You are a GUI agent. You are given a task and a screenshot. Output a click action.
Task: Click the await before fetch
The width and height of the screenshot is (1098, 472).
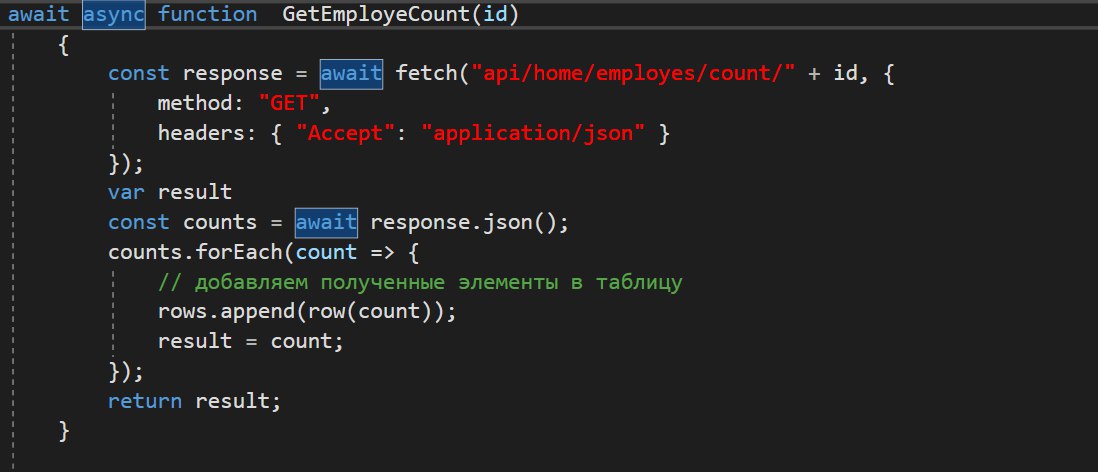[x=351, y=74]
